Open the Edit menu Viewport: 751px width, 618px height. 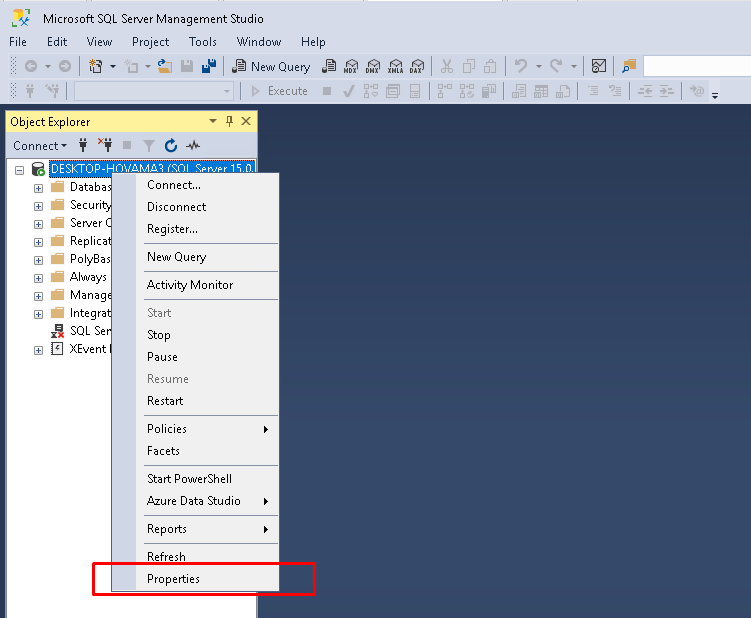click(57, 42)
